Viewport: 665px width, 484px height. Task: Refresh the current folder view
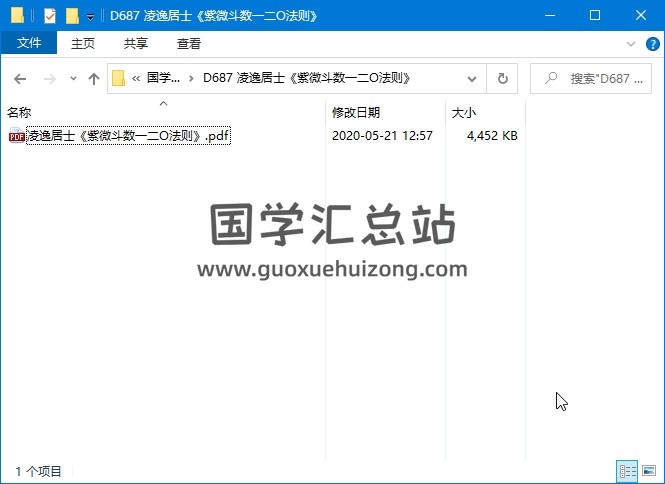click(501, 79)
